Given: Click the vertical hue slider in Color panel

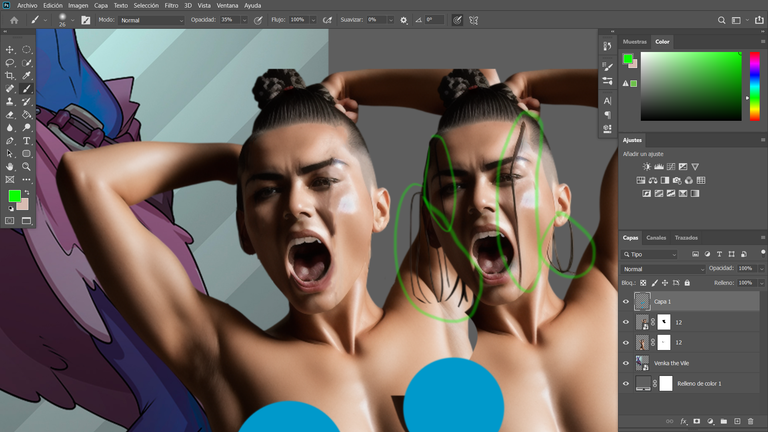Looking at the screenshot, I should click(x=755, y=86).
